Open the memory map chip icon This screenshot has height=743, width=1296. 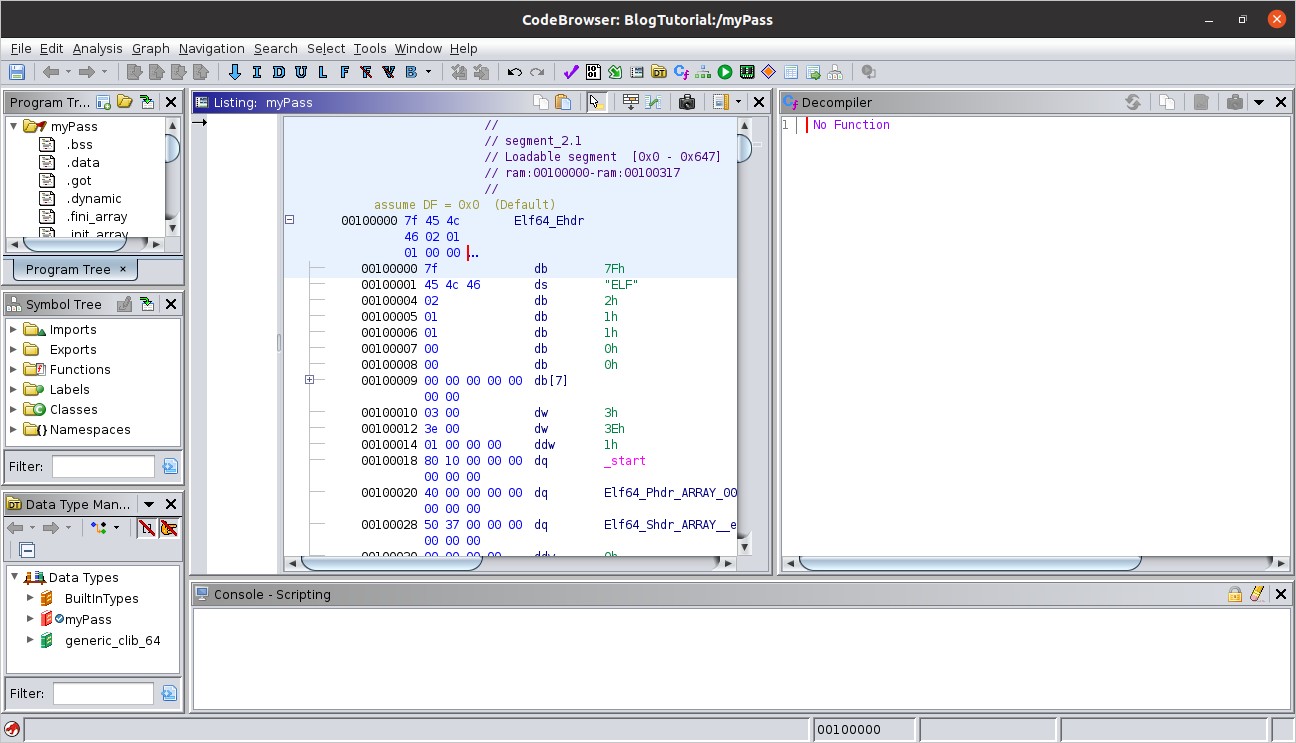tap(747, 72)
